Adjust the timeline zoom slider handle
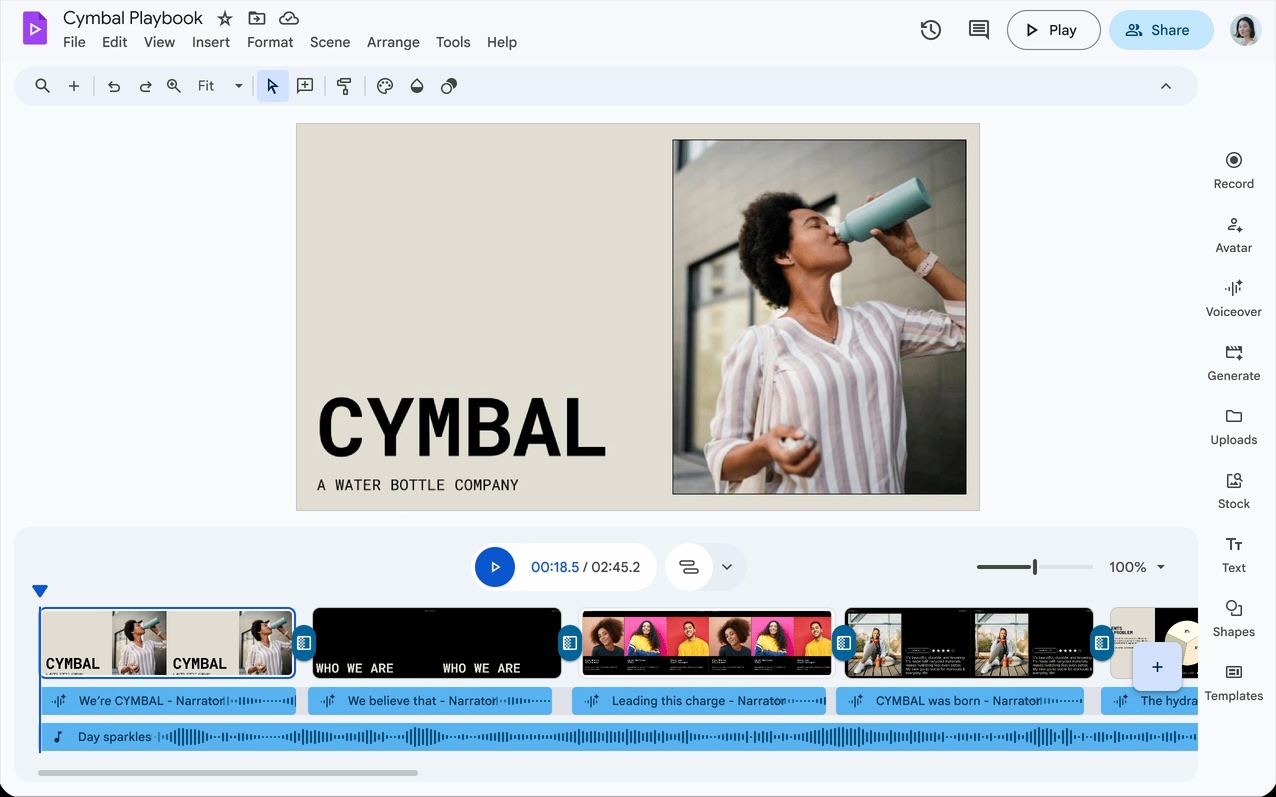Viewport: 1276px width, 797px height. coord(1034,567)
